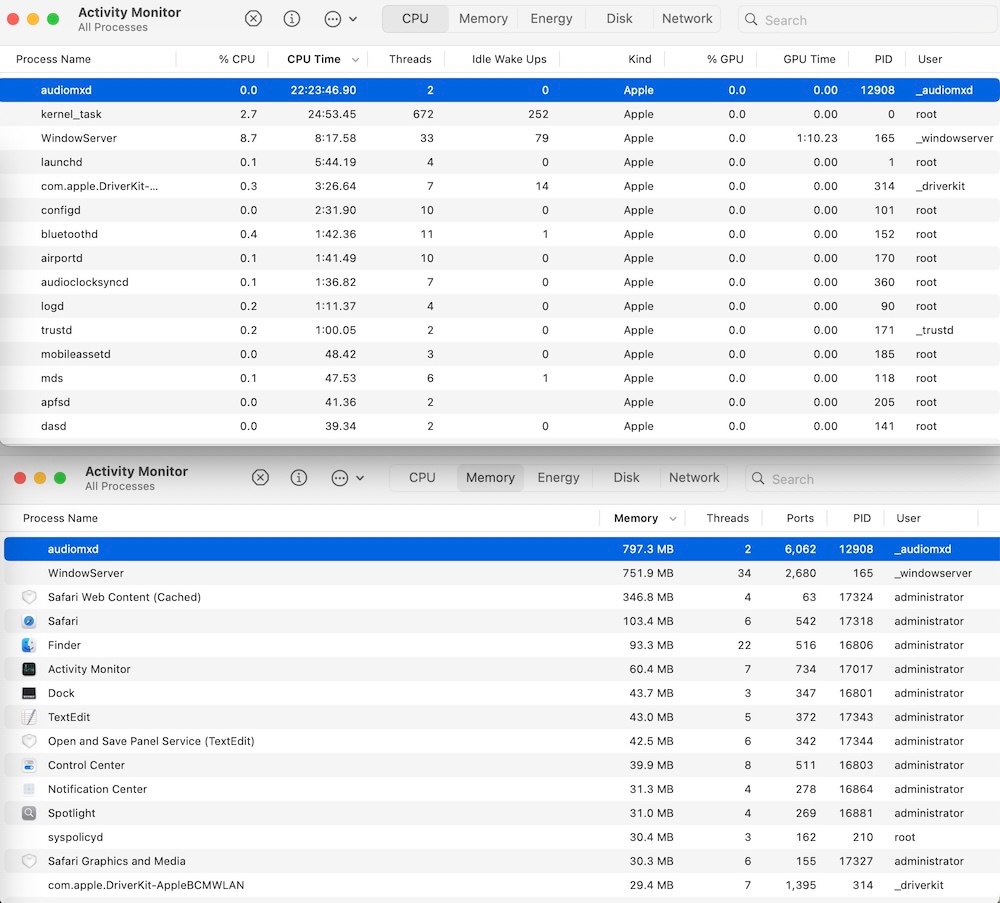
Task: Select the audiomxd row in the CPU window
Action: tap(500, 90)
